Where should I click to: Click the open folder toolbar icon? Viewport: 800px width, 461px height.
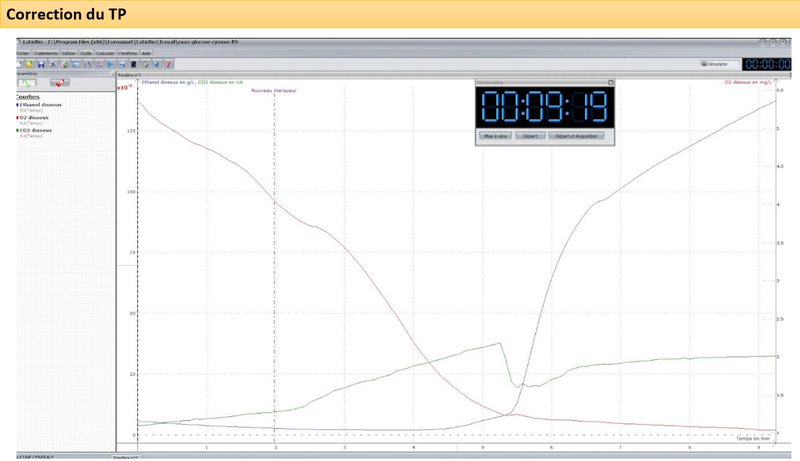click(30, 63)
